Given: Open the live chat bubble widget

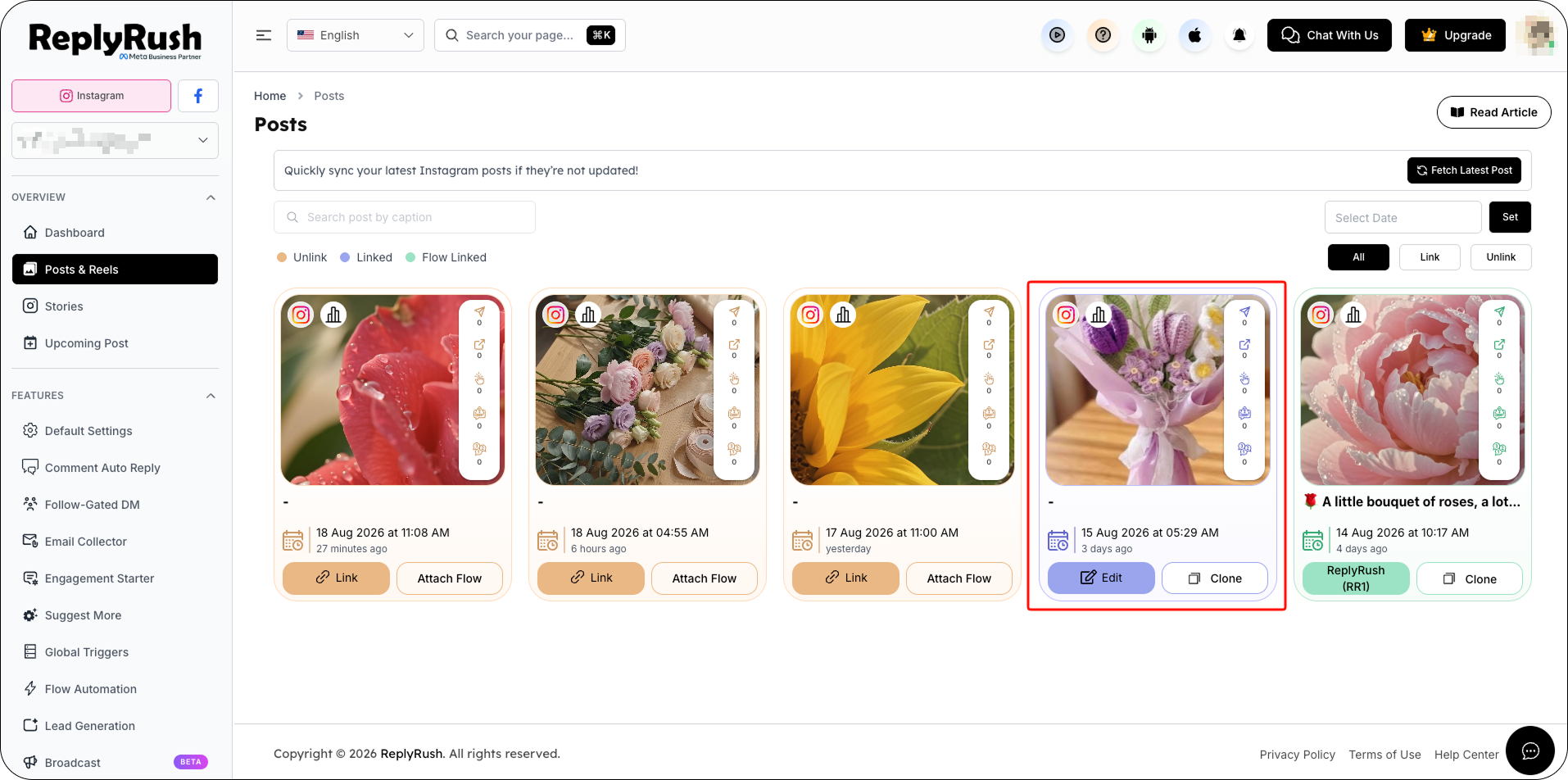Looking at the screenshot, I should [x=1529, y=751].
